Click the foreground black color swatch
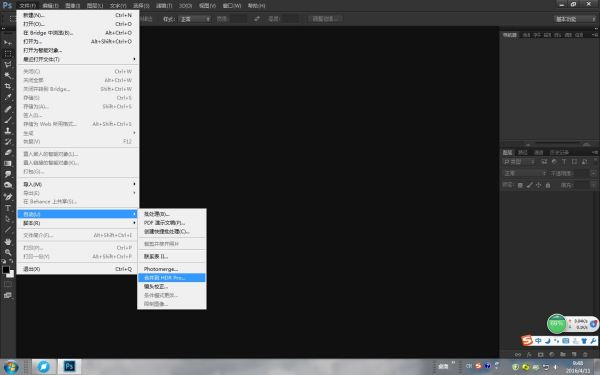The height and width of the screenshot is (375, 600). pos(6,270)
